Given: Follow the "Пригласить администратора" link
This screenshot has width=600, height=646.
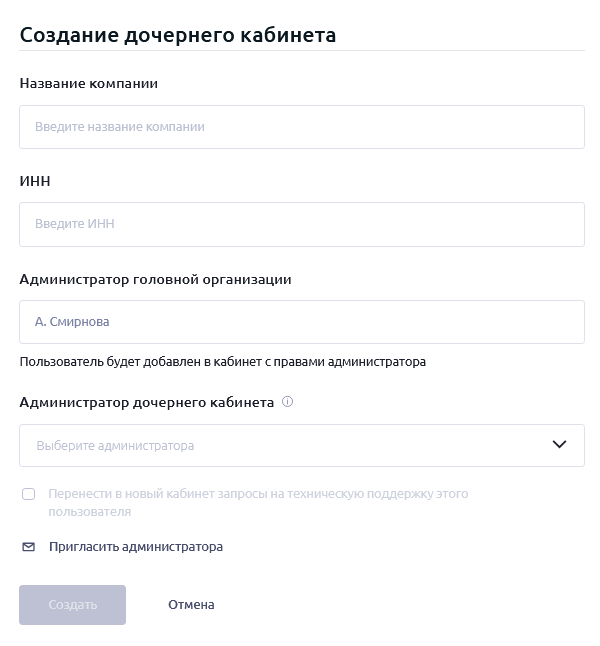Looking at the screenshot, I should click(x=136, y=547).
